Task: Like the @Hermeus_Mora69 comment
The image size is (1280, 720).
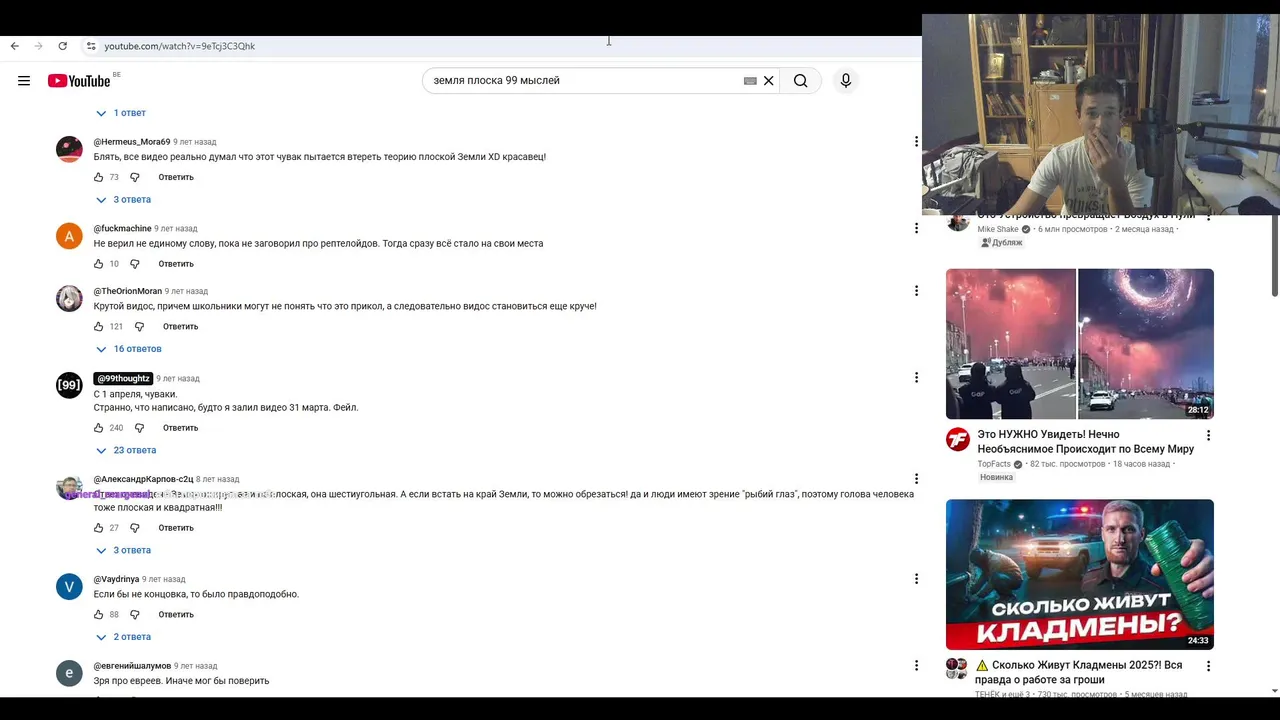Action: point(99,177)
